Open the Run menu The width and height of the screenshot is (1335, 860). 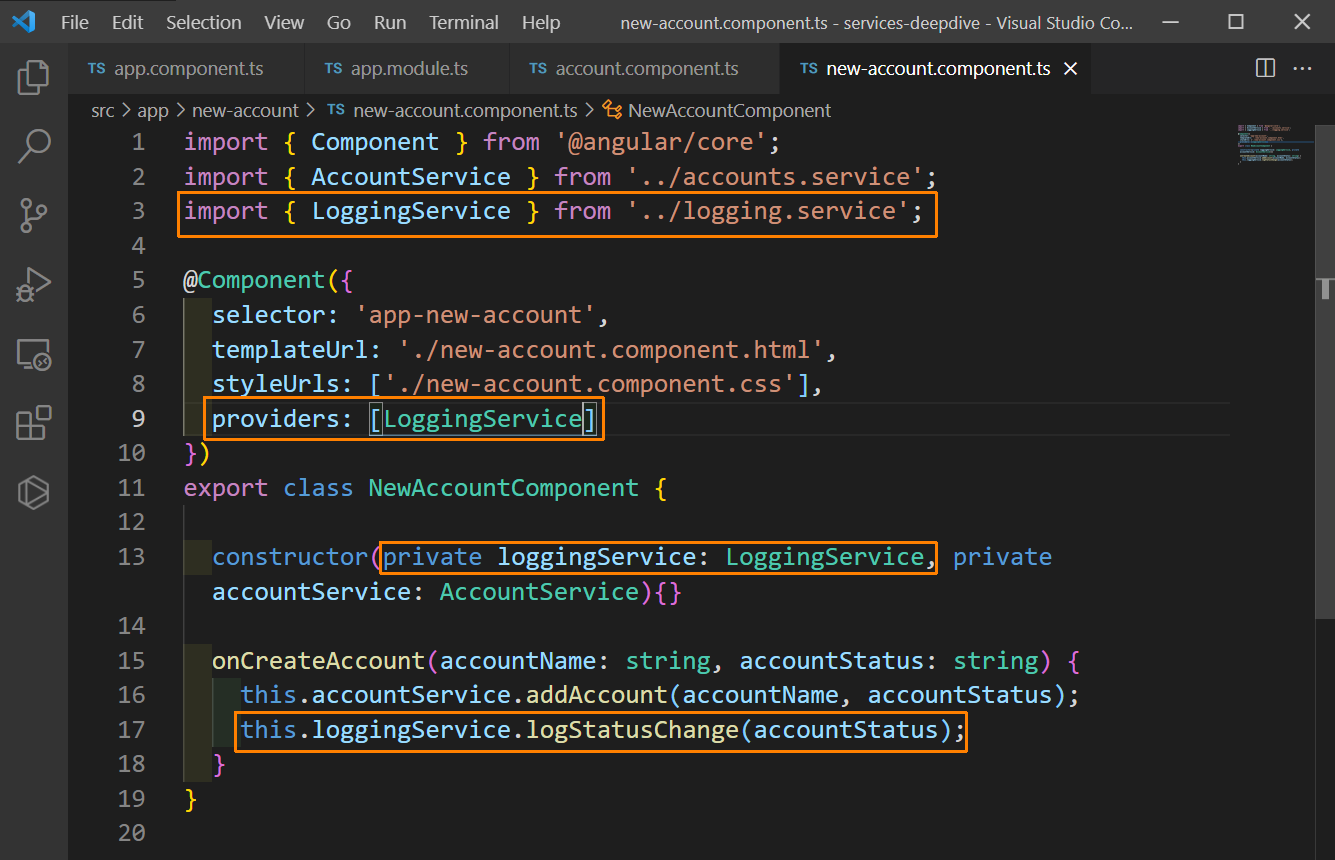(x=390, y=22)
